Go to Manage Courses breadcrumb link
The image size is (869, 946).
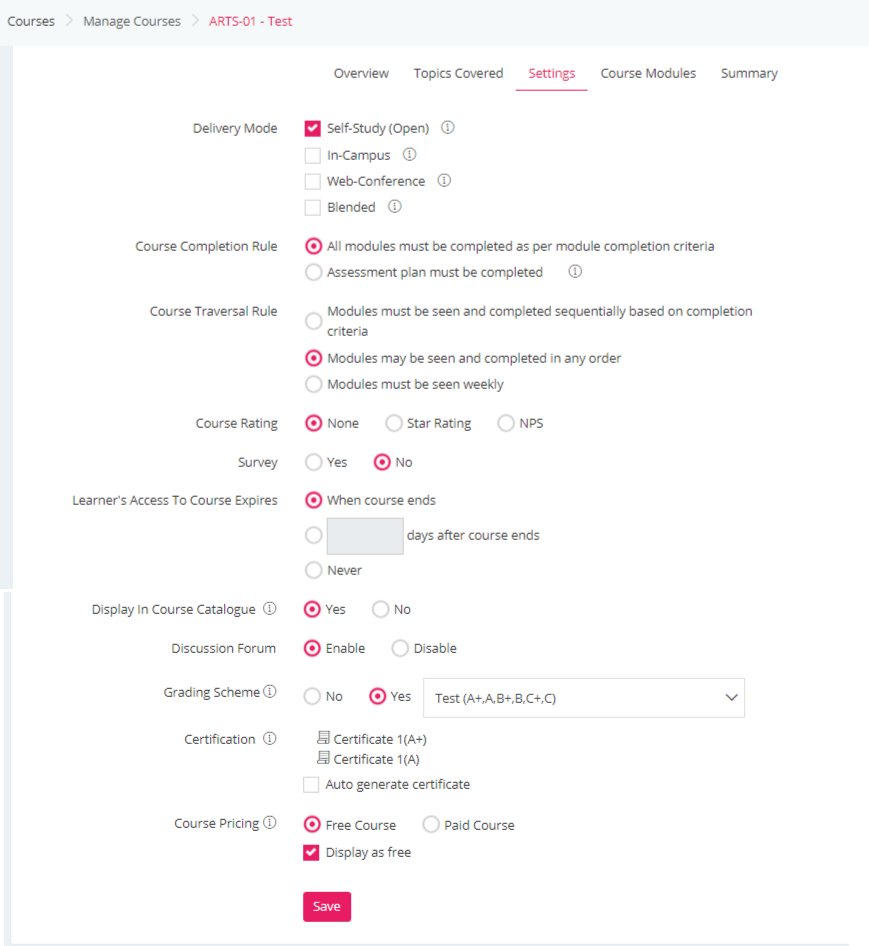click(132, 21)
